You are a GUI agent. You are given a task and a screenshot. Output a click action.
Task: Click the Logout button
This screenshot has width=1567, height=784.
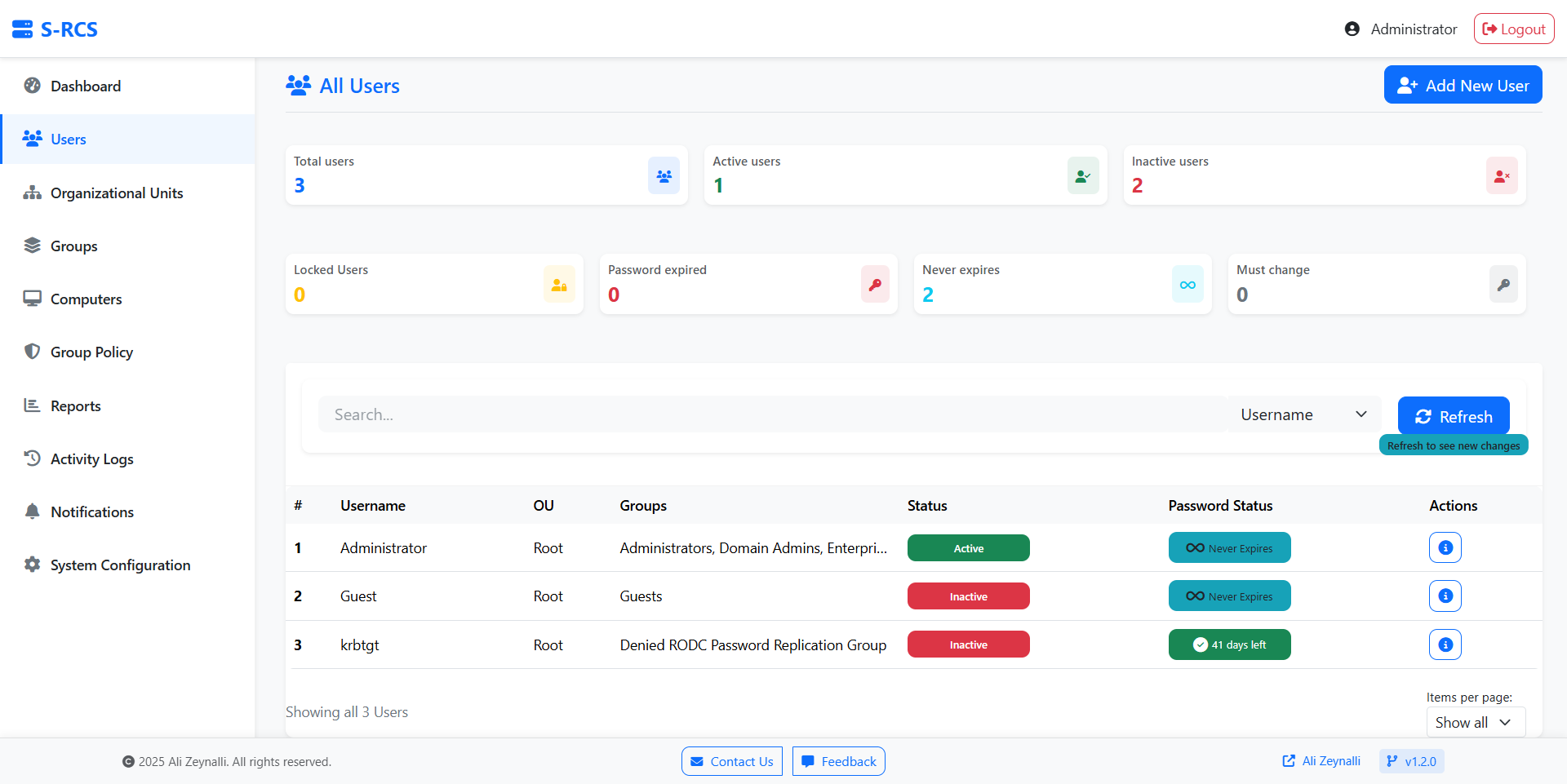tap(1514, 29)
